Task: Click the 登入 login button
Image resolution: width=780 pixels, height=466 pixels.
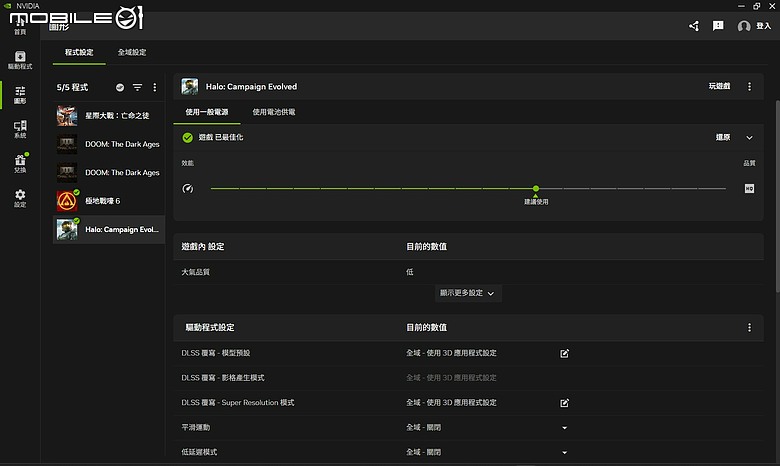Action: (764, 26)
